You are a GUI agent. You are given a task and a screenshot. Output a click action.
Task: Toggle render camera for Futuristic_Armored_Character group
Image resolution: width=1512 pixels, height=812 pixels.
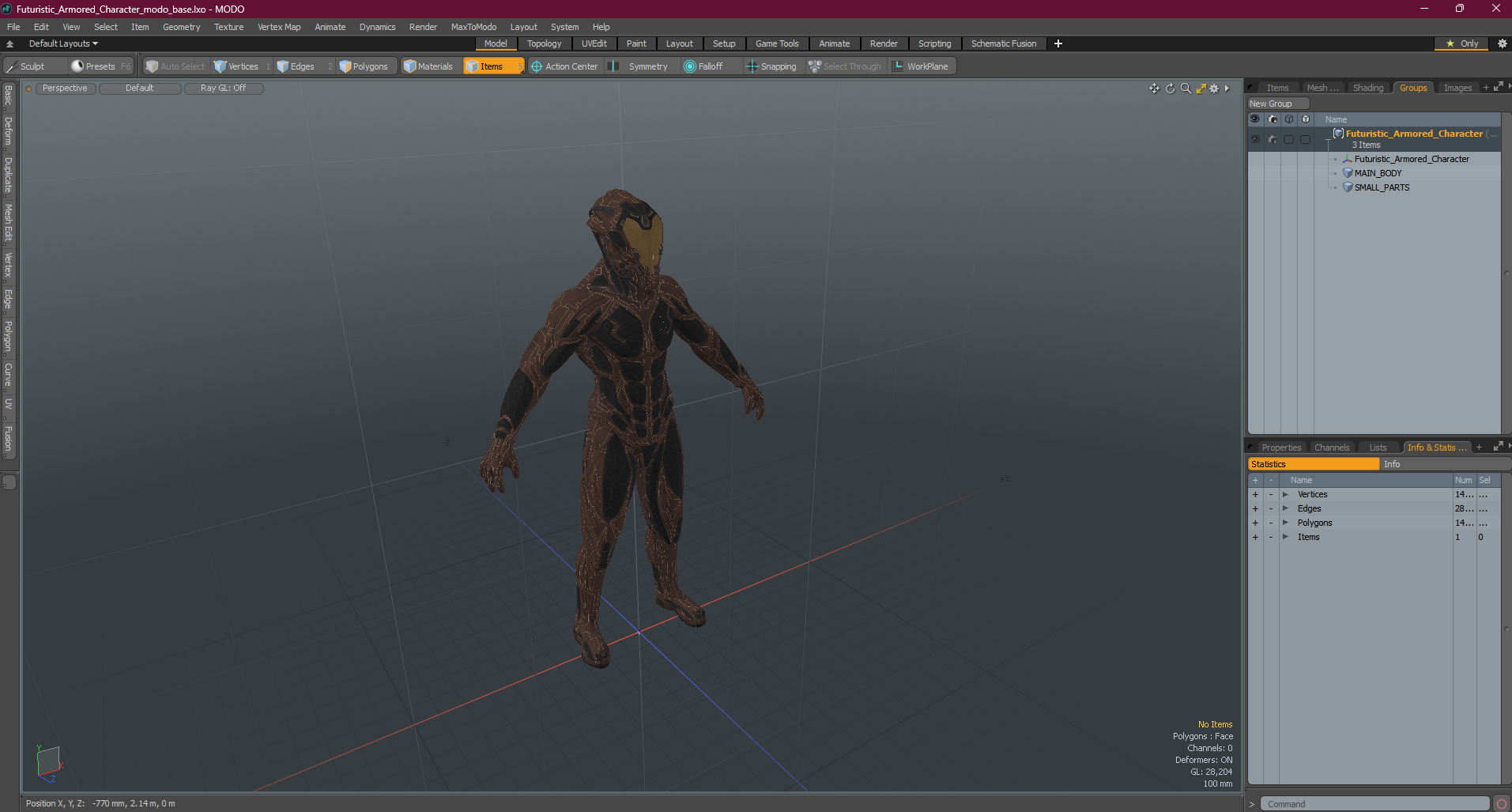point(1272,139)
